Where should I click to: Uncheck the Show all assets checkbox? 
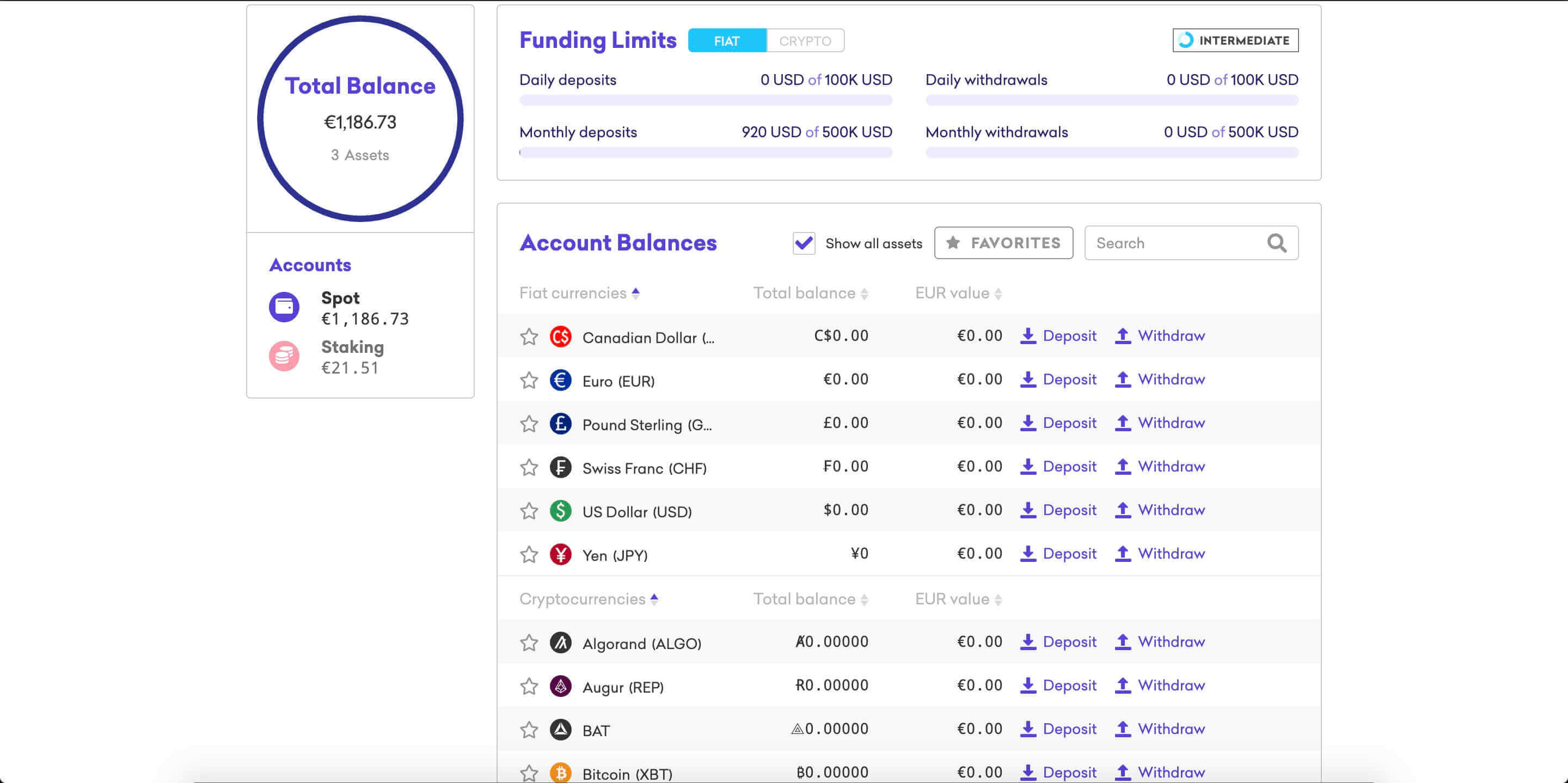tap(804, 243)
